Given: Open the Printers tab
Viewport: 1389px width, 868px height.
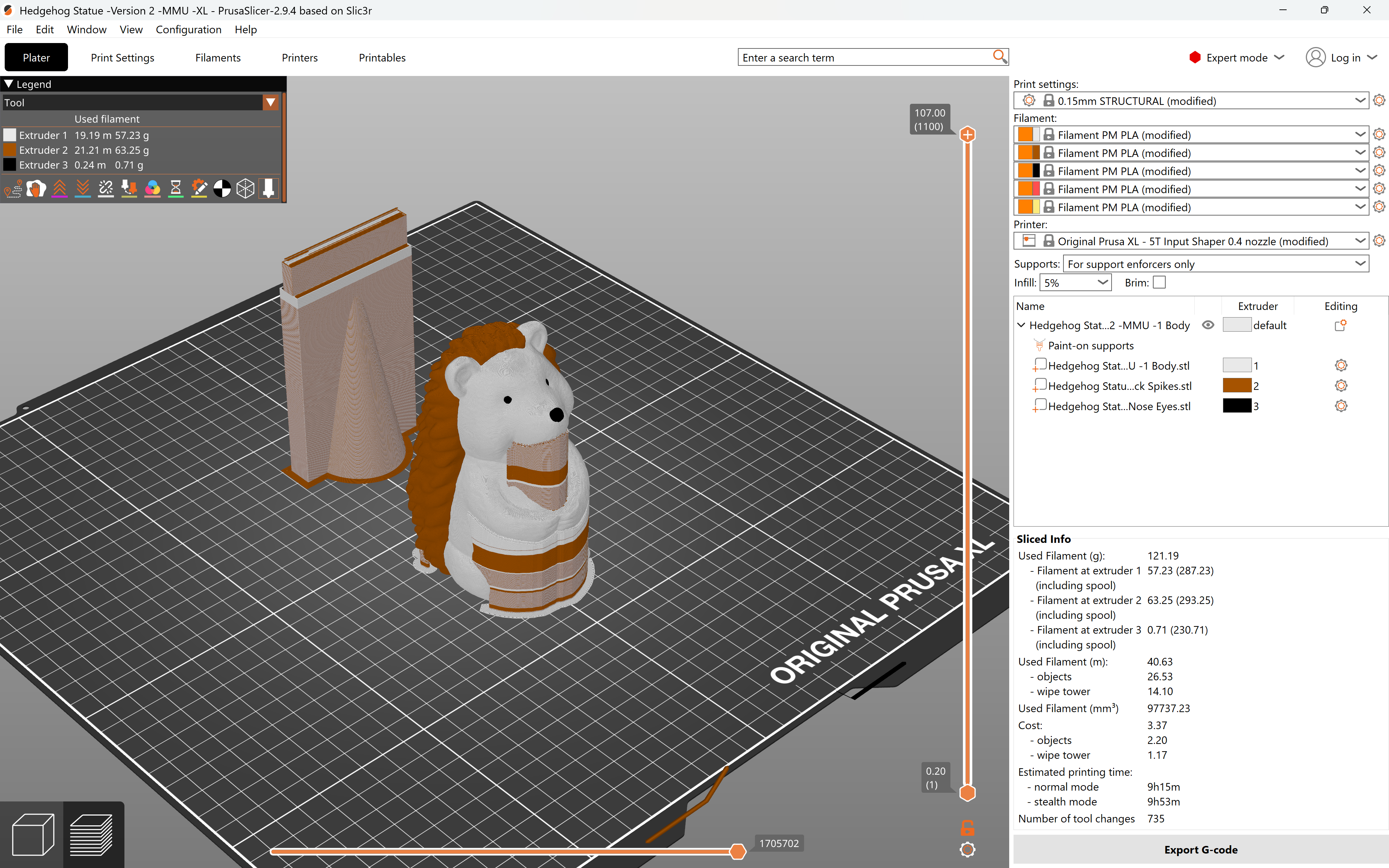Looking at the screenshot, I should [300, 58].
